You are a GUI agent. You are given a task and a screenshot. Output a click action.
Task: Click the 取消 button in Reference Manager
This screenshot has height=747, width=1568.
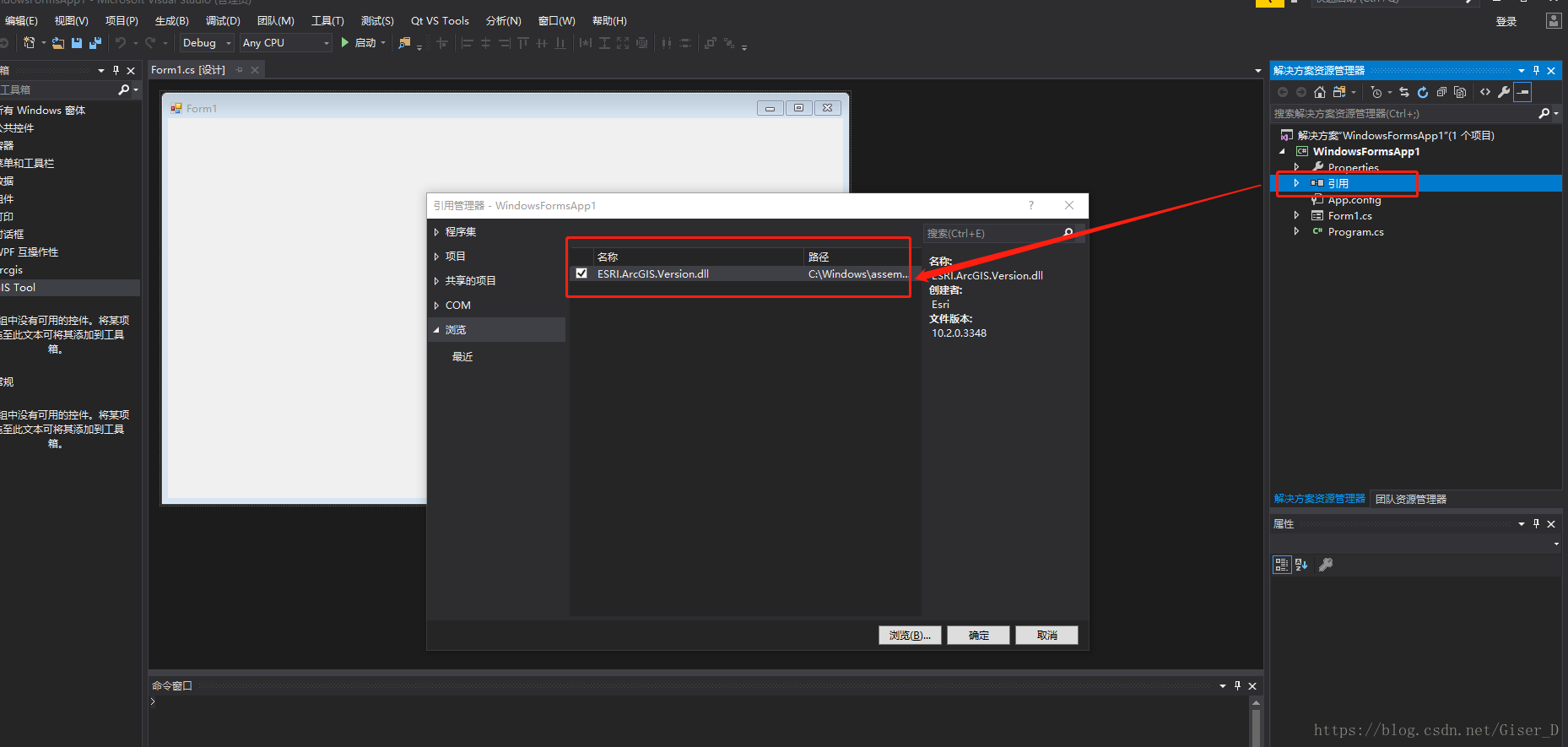1046,636
